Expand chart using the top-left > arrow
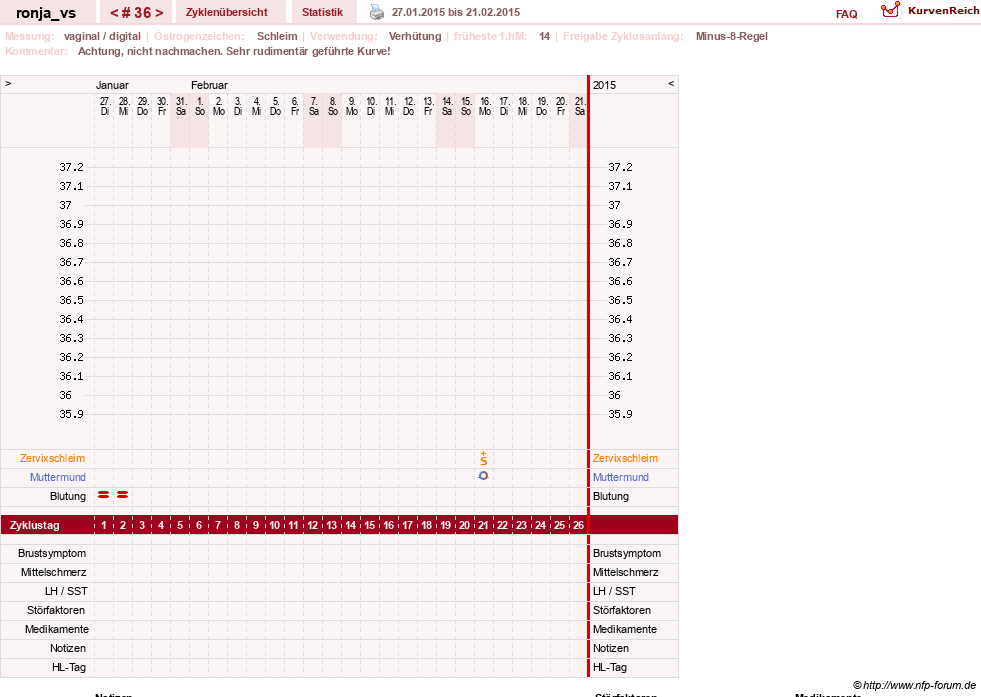Viewport: 981px width, 697px height. (8, 83)
